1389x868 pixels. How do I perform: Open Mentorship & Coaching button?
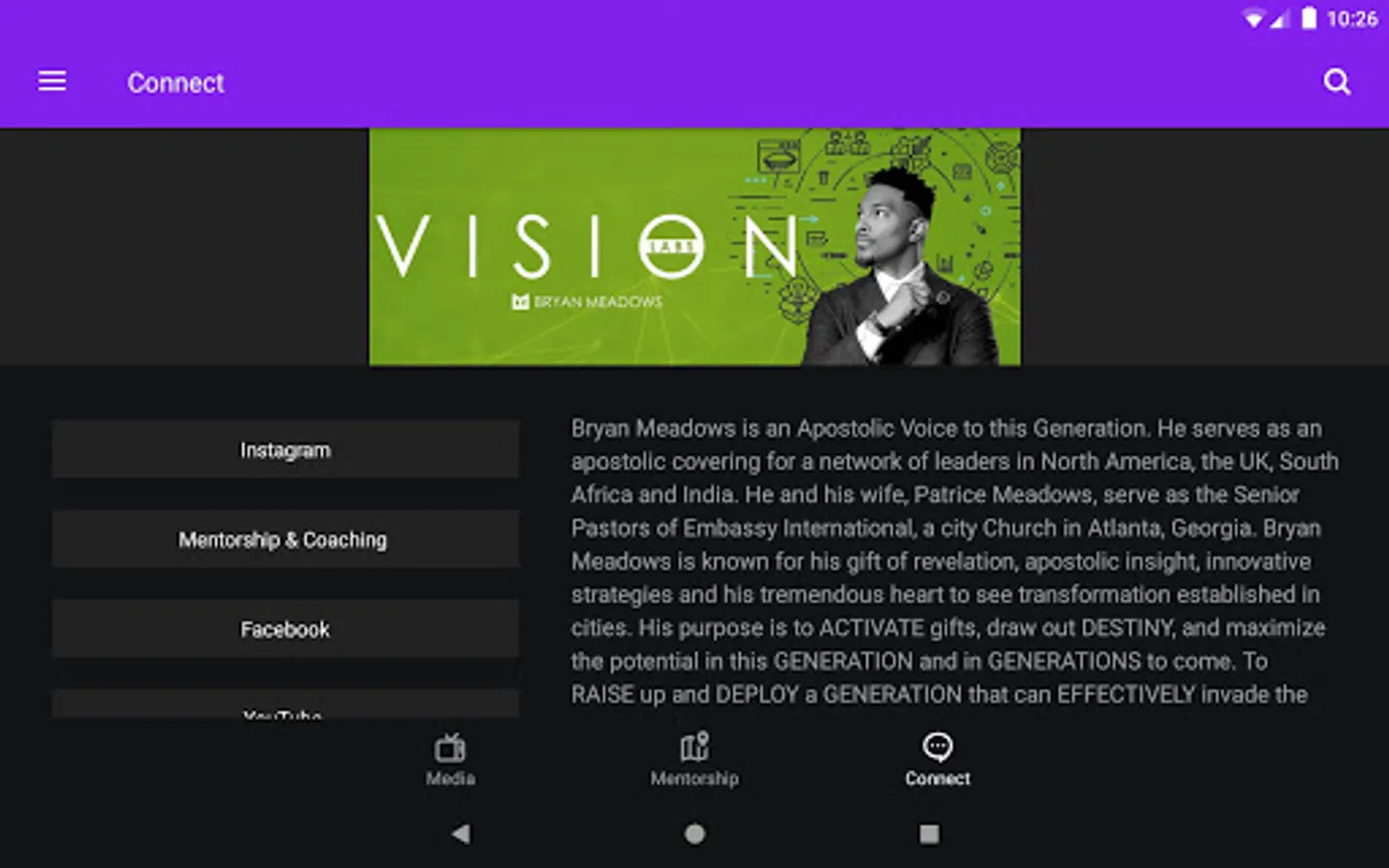(286, 539)
